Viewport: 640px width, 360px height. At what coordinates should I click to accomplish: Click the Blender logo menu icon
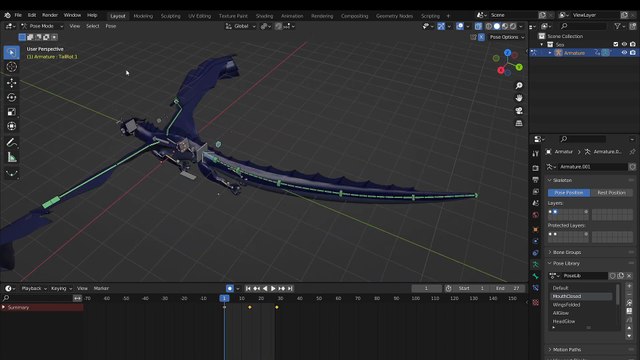(x=7, y=15)
